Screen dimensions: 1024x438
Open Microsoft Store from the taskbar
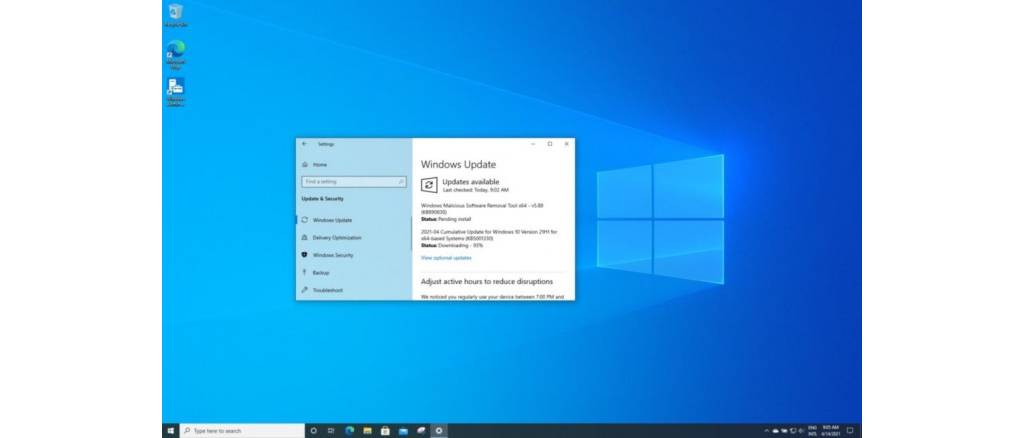(x=385, y=431)
